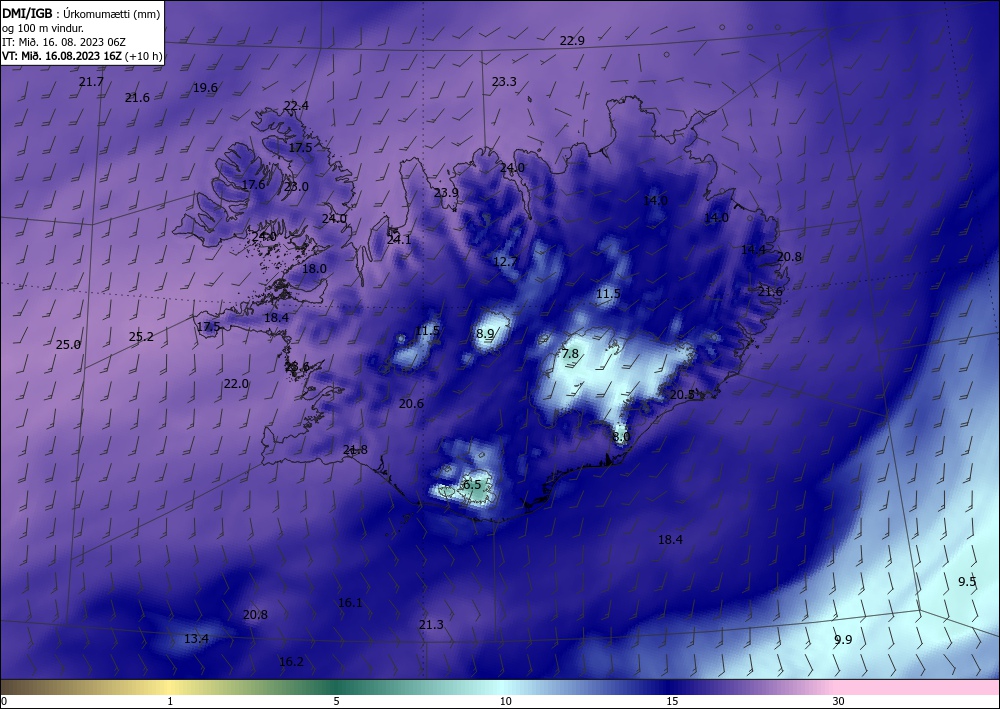Select the 'IT: Mið. 16. 08. 2023 06Z' line
This screenshot has height=709, width=1000.
[64, 42]
